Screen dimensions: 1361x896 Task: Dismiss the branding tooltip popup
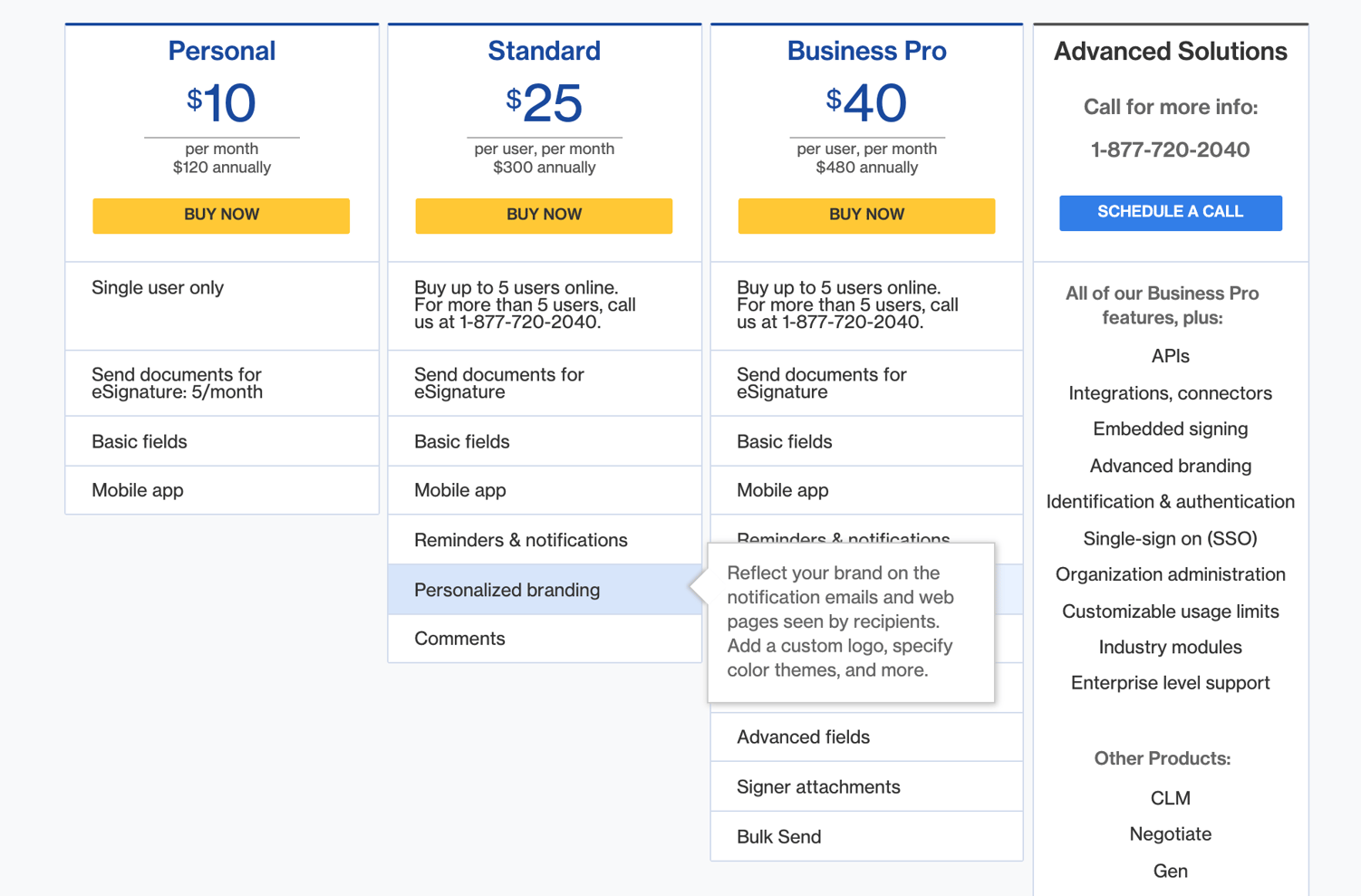[x=852, y=622]
